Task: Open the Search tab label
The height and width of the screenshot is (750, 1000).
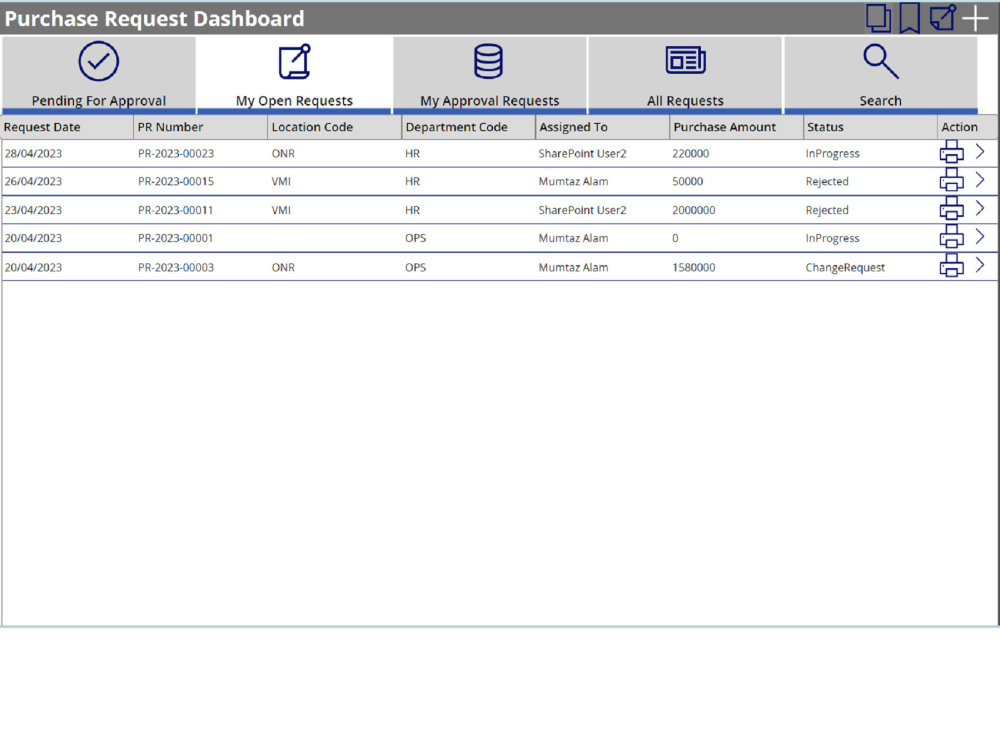Action: tap(880, 101)
